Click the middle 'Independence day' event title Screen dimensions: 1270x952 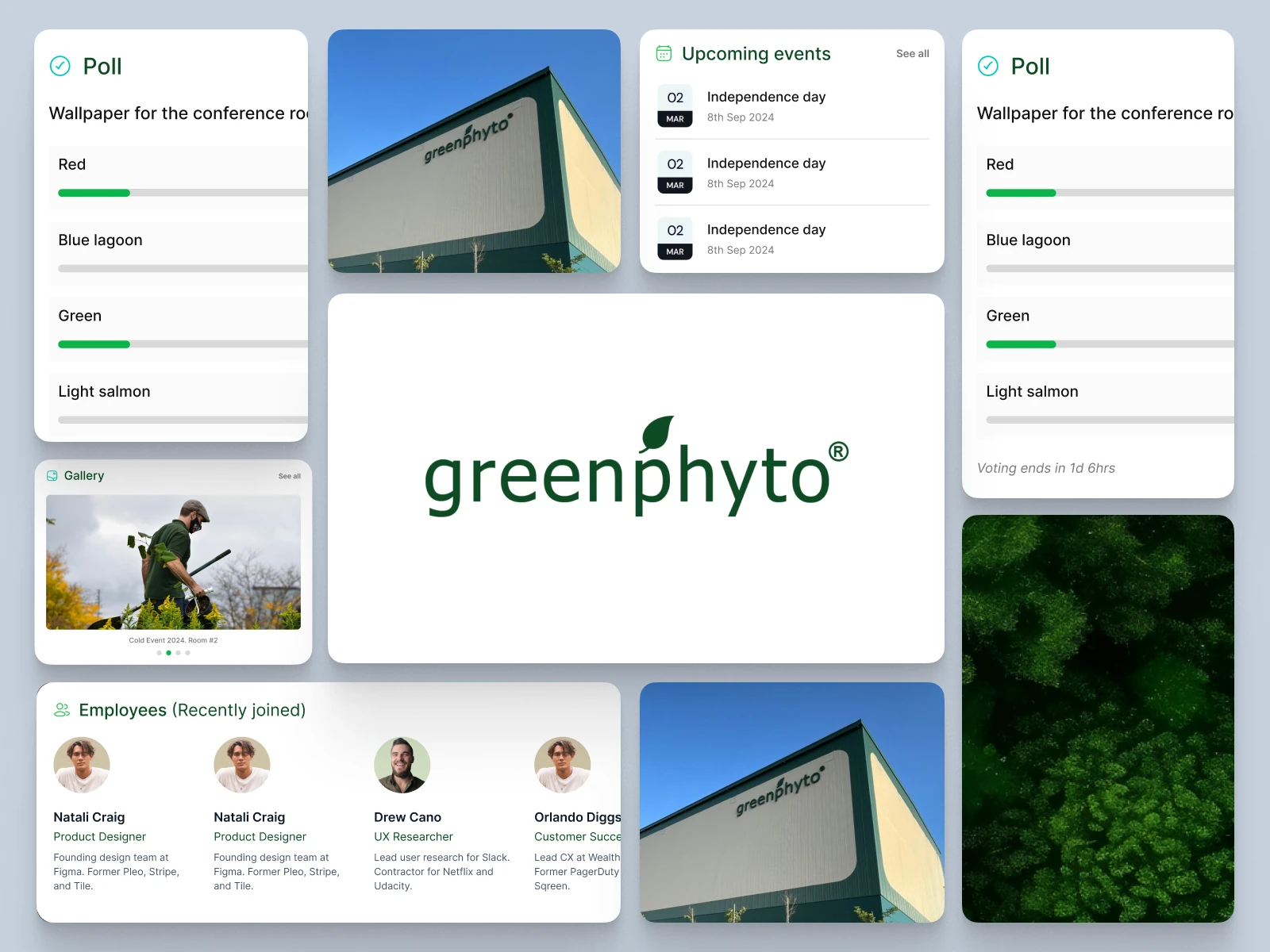(767, 163)
